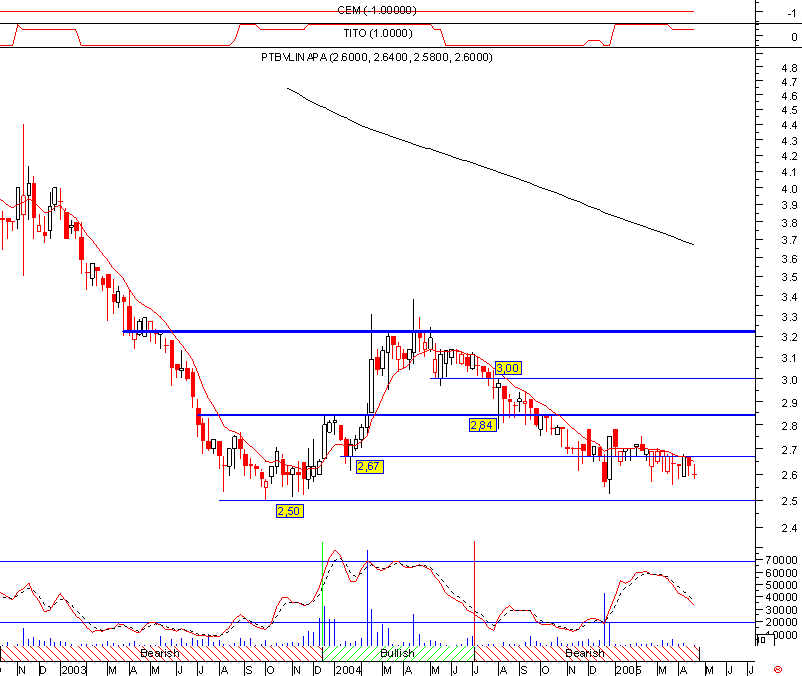Click the 2005 year label on time axis

point(628,670)
